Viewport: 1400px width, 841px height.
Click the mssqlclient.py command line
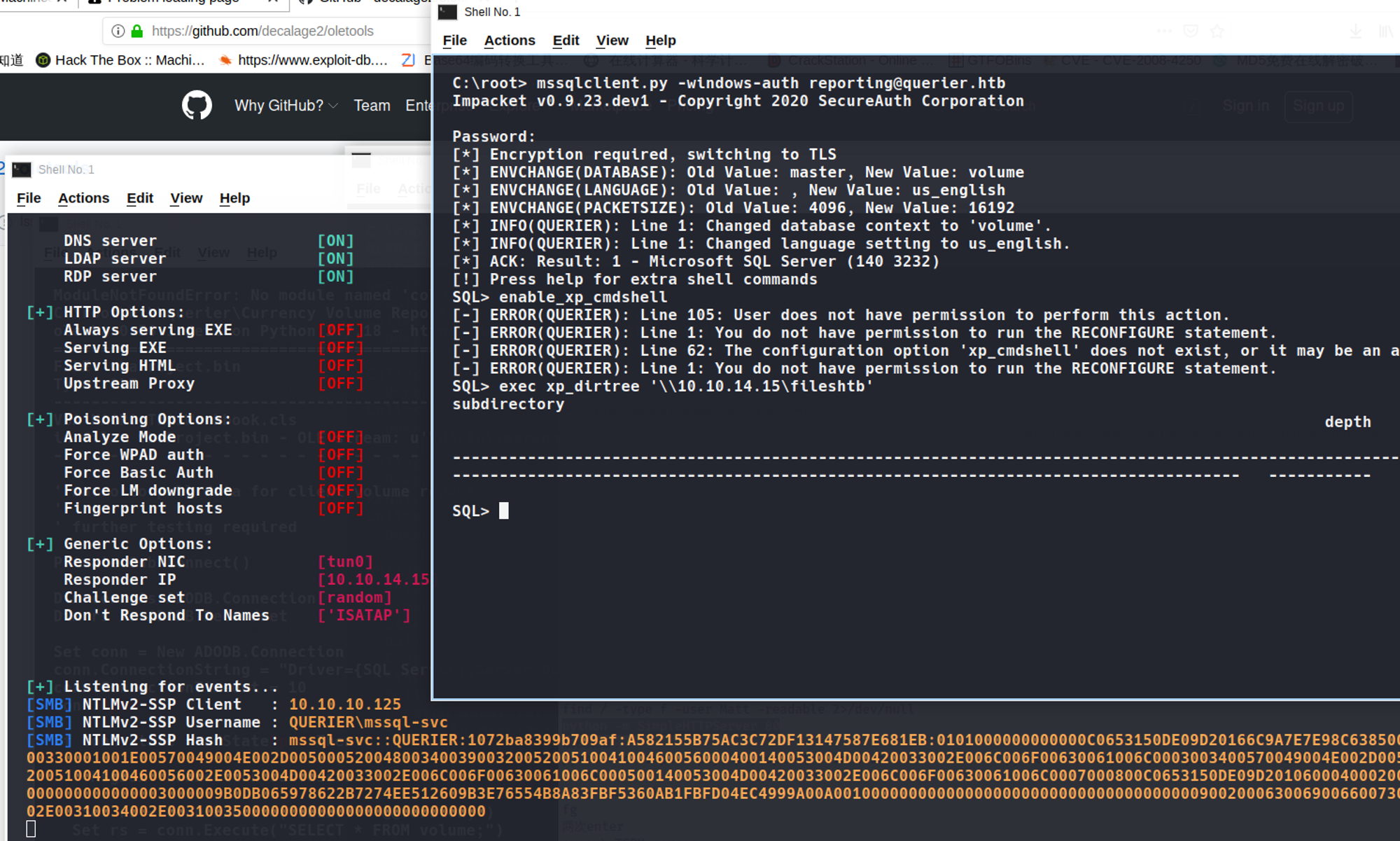[729, 83]
